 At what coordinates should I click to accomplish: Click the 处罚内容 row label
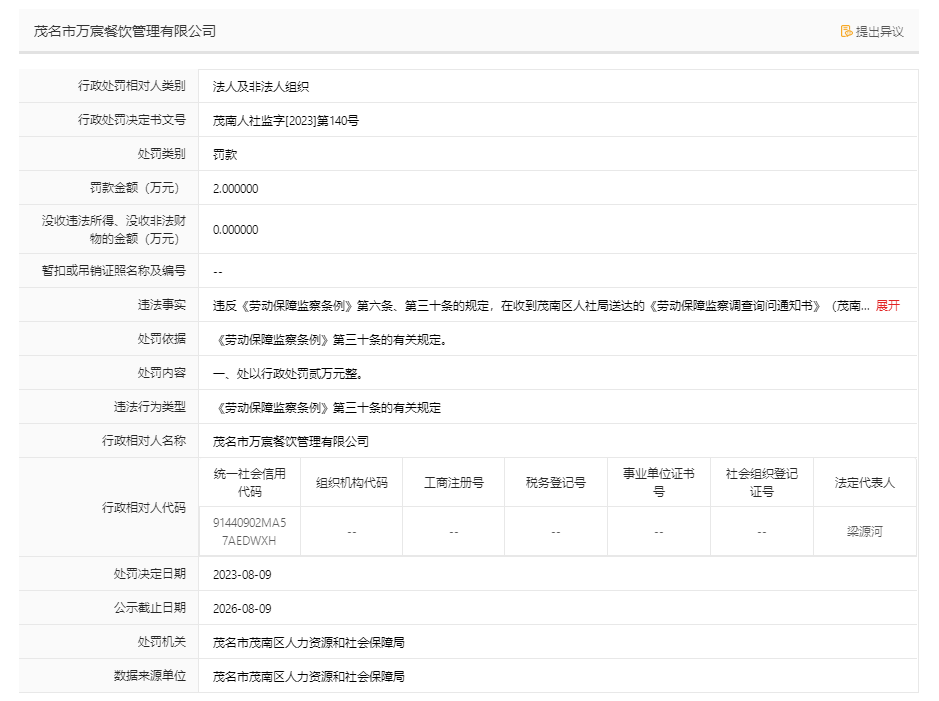point(162,374)
